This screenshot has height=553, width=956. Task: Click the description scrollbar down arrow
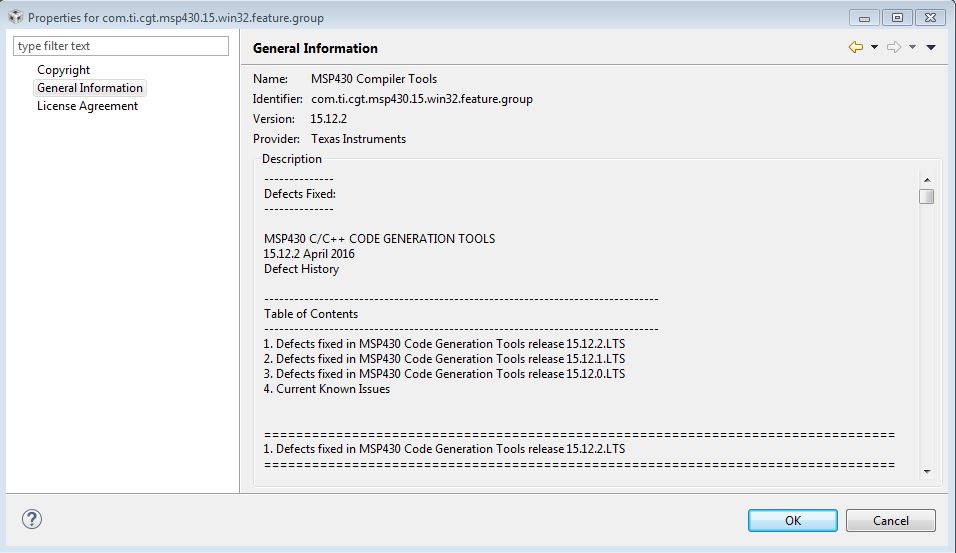pos(927,471)
